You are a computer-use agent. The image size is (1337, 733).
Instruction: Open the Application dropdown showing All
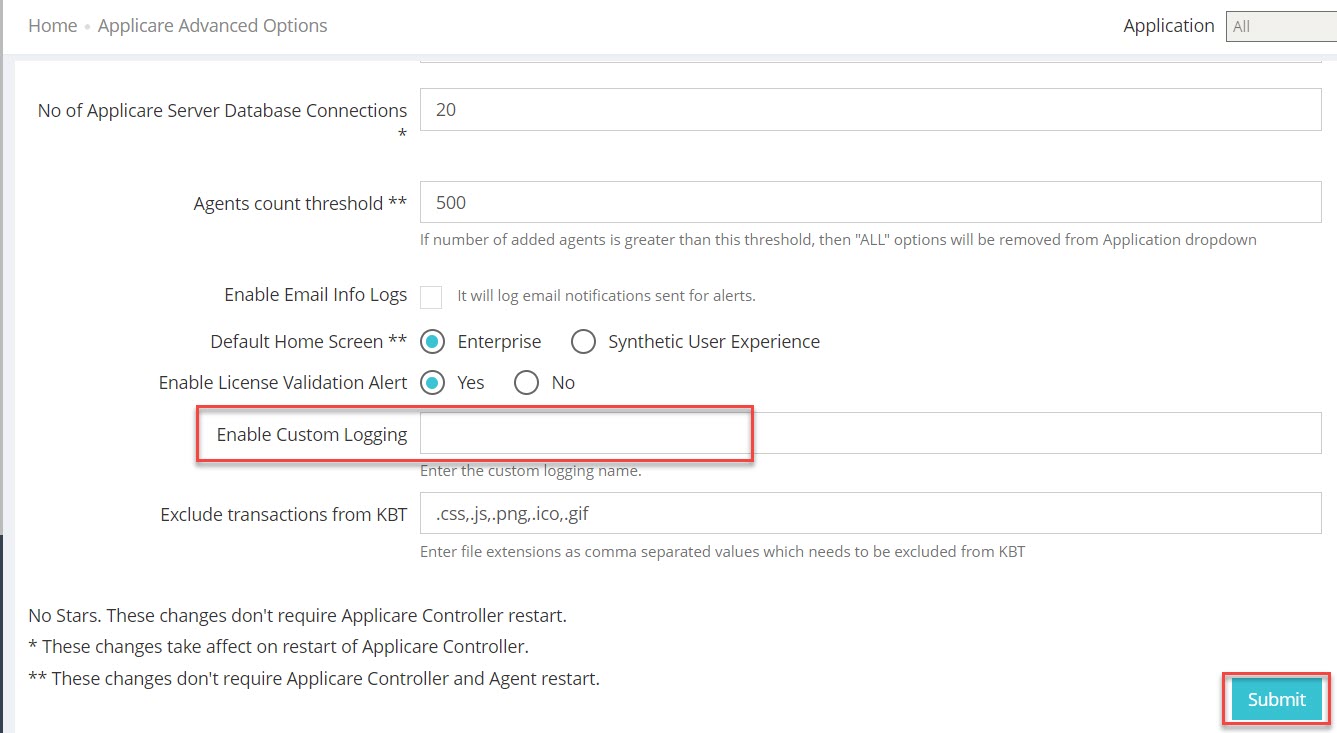pyautogui.click(x=1280, y=27)
